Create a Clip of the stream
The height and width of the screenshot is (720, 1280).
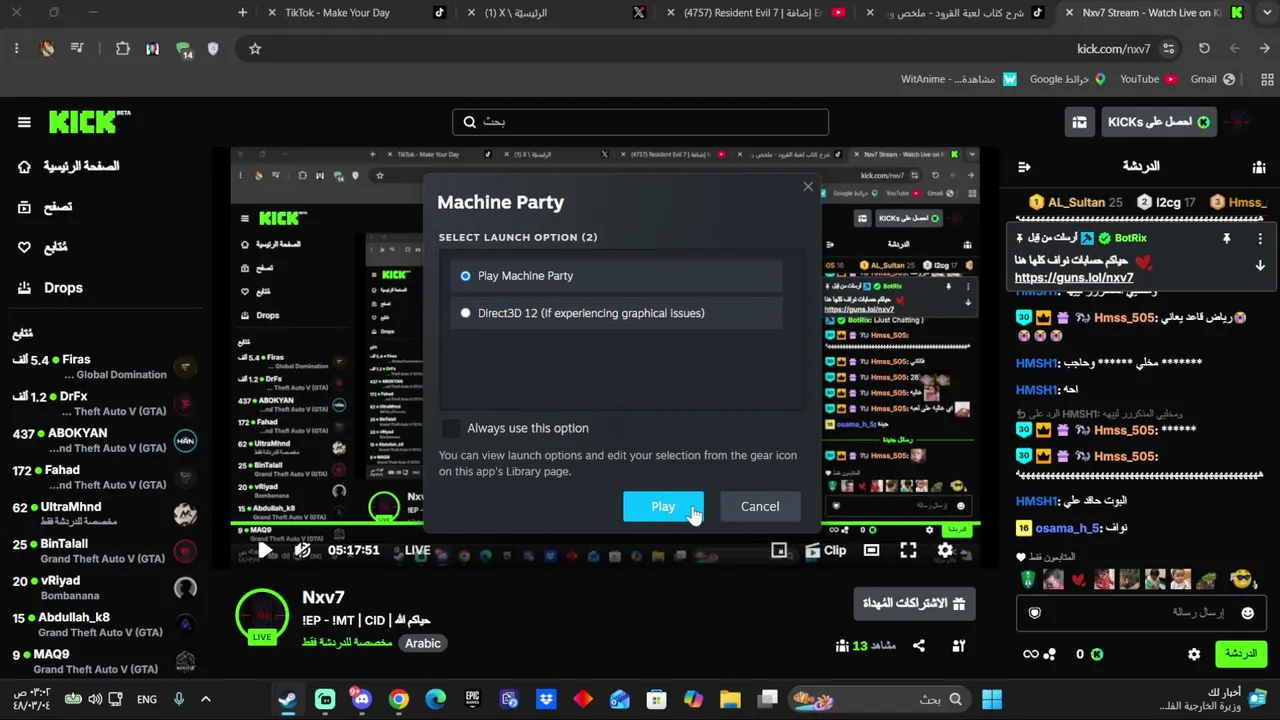[826, 550]
